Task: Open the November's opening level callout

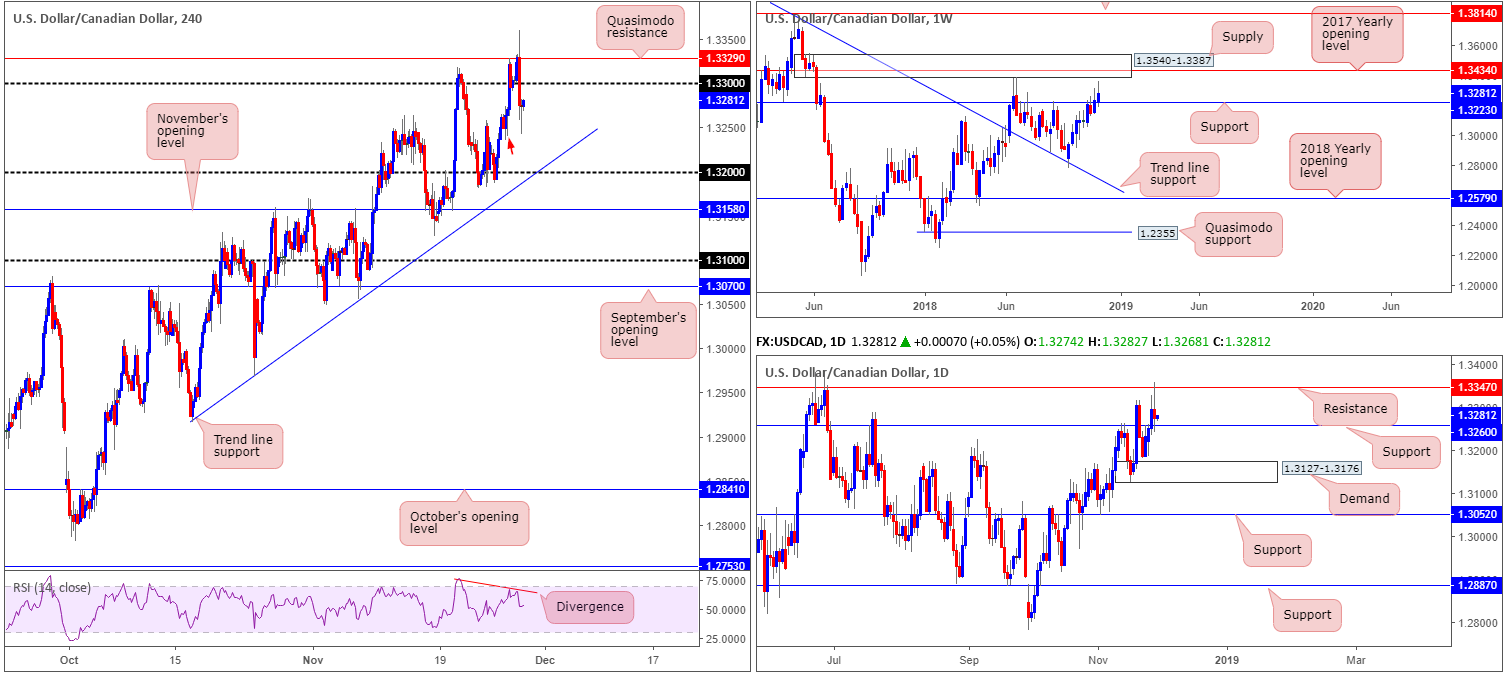Action: [x=193, y=131]
